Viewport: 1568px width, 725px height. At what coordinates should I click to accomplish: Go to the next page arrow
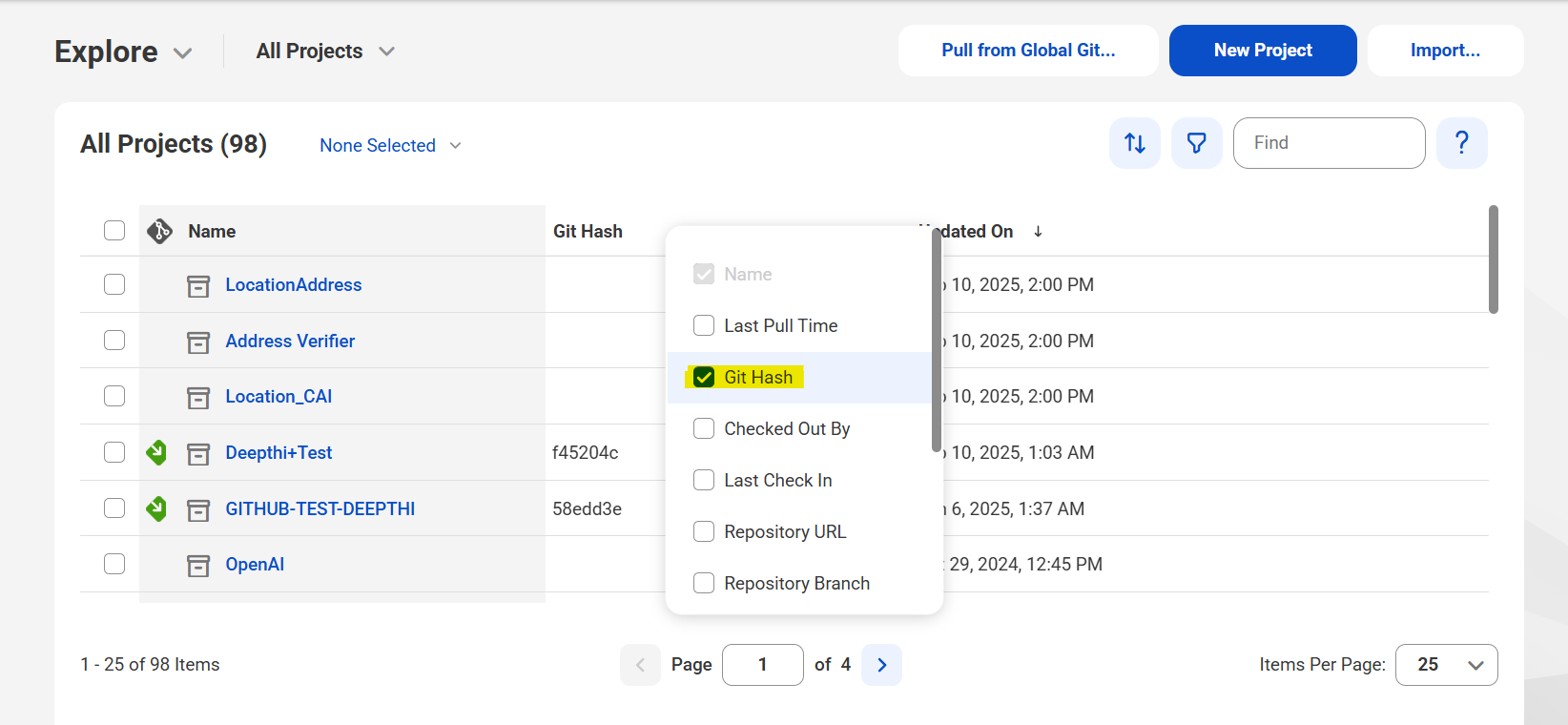click(882, 665)
